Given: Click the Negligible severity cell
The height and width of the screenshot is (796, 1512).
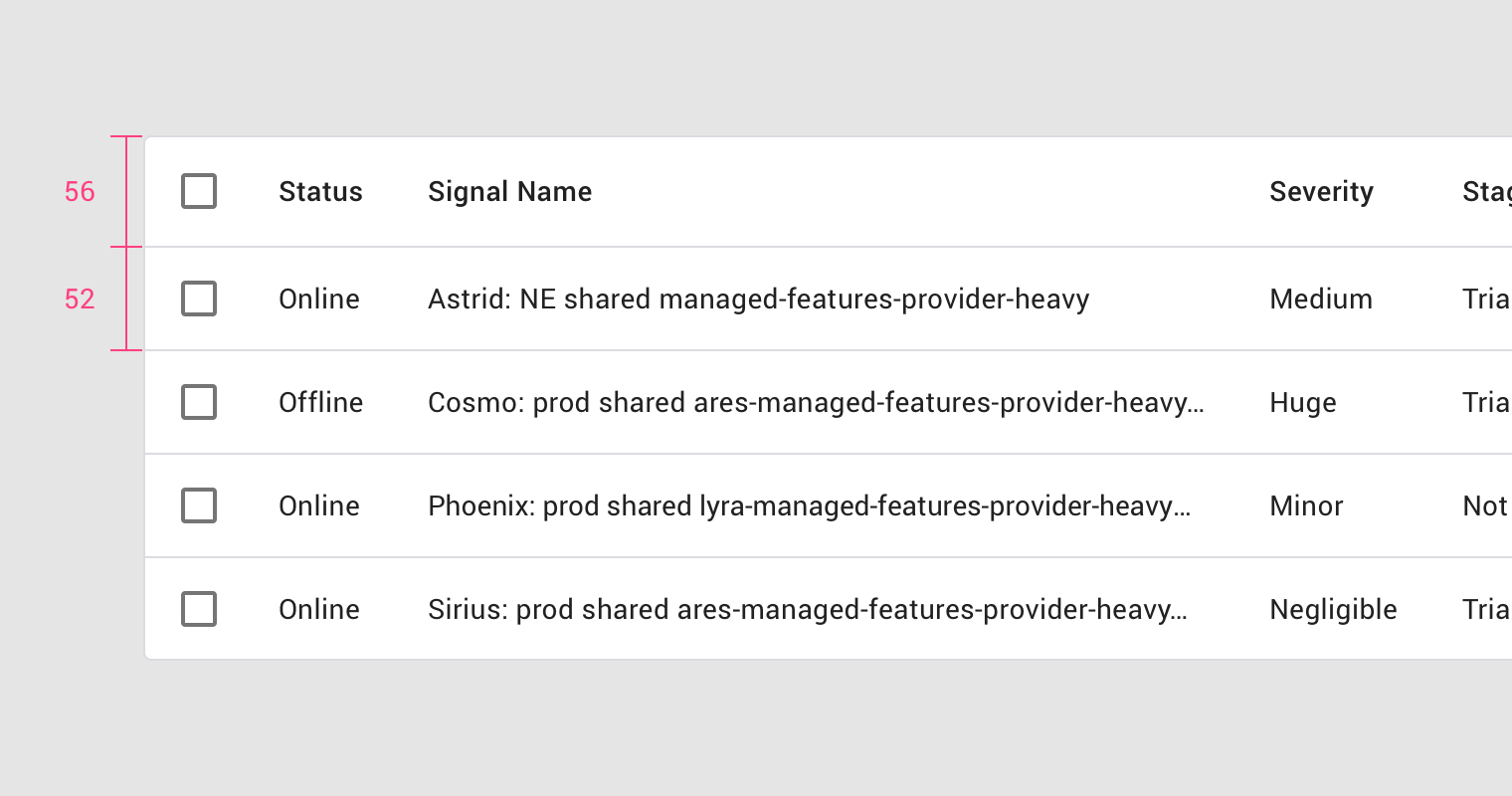Looking at the screenshot, I should 1333,609.
